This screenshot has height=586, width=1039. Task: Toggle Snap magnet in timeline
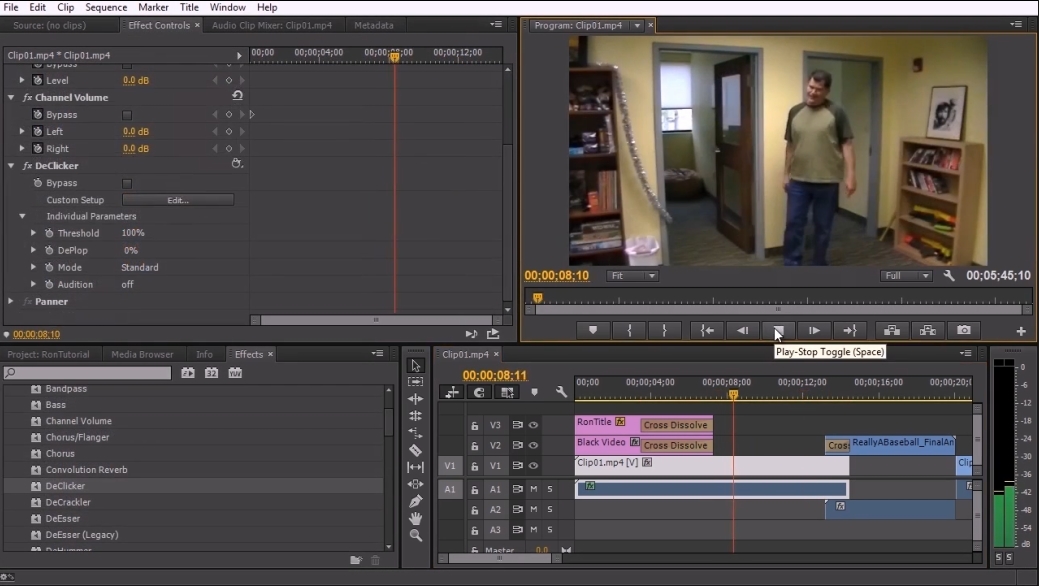pos(479,392)
